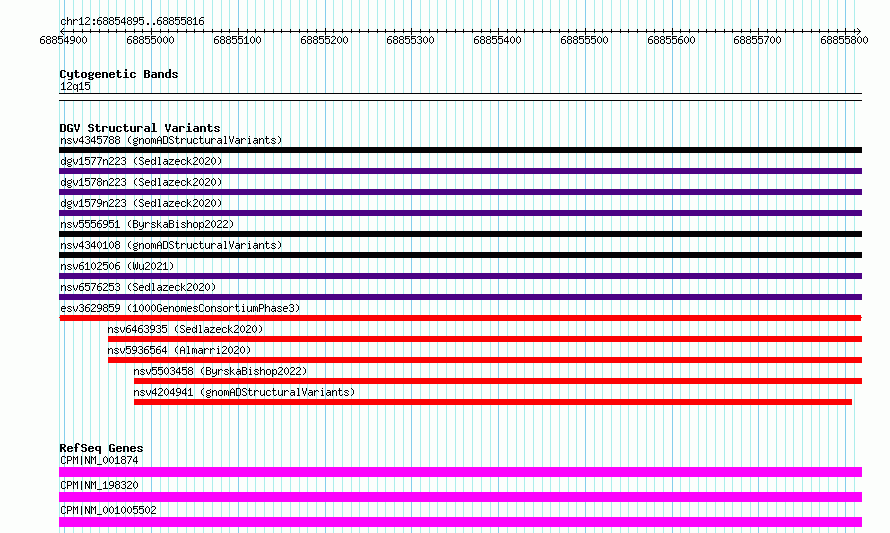Click the black bar under nsv4345788
Viewport: 890px width, 533px height.
tap(460, 150)
